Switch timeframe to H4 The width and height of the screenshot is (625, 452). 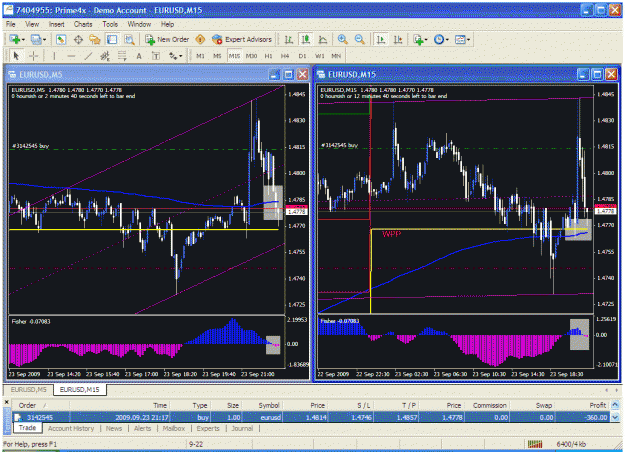(285, 56)
